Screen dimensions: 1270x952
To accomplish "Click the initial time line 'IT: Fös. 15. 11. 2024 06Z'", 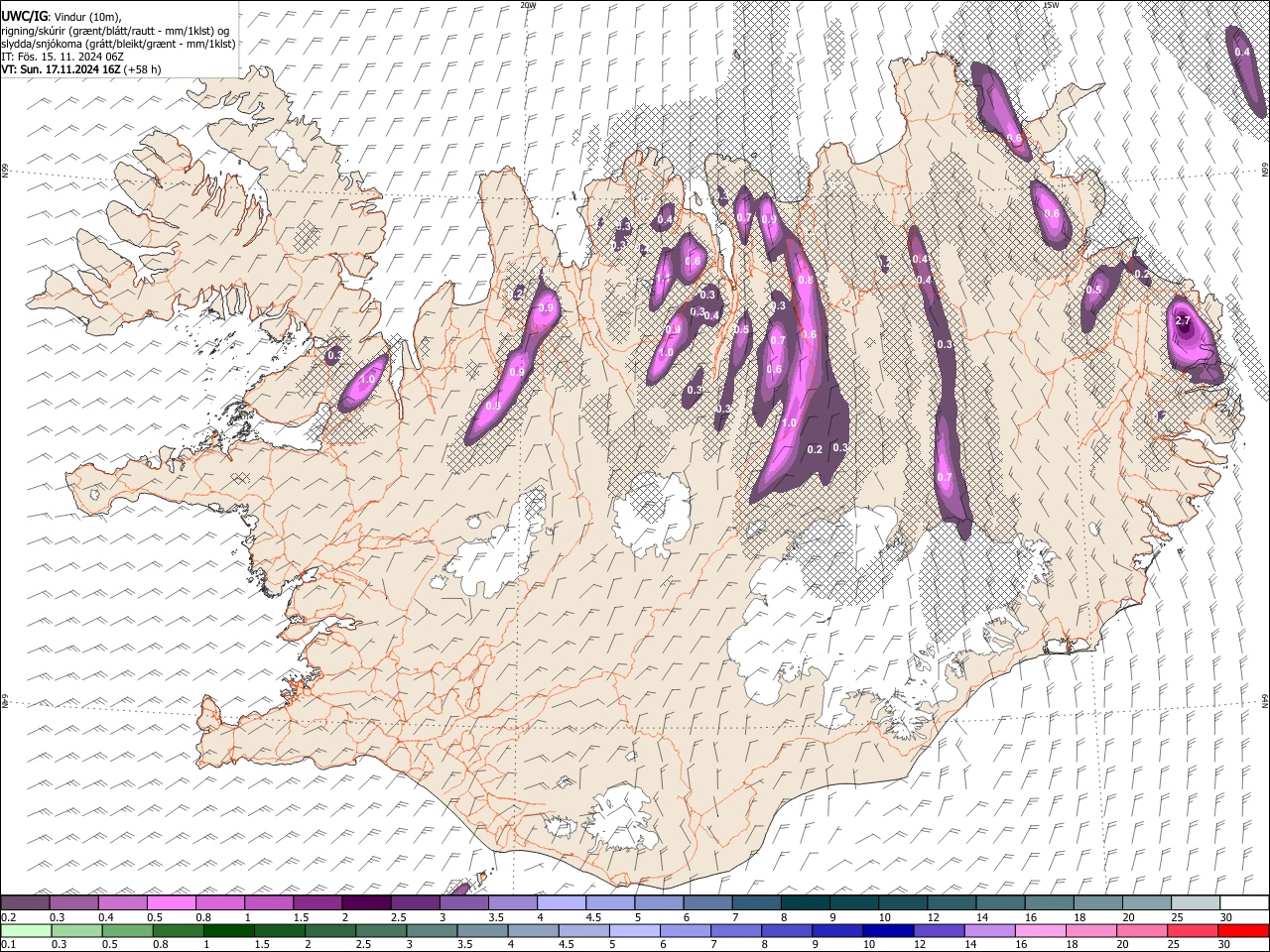I will 63,57.
